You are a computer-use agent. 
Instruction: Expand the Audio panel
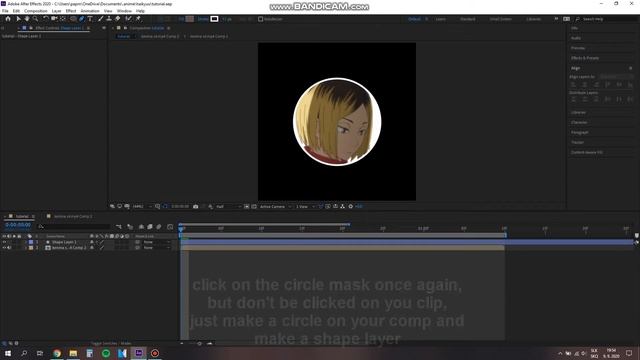pyautogui.click(x=576, y=38)
